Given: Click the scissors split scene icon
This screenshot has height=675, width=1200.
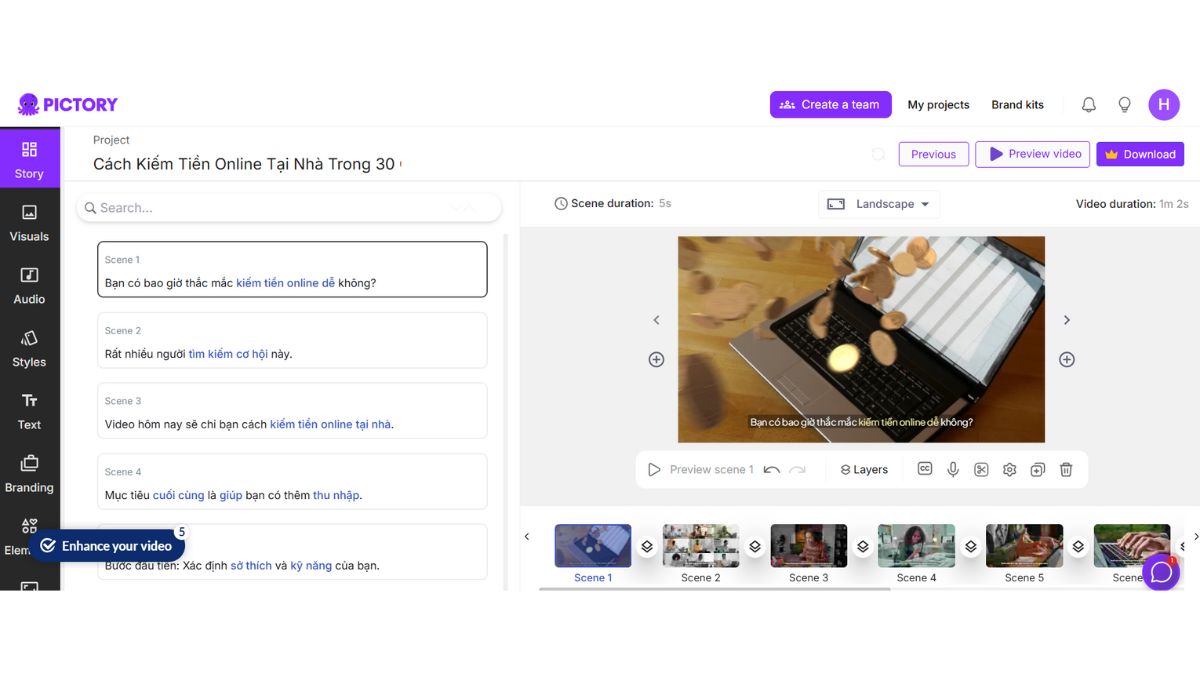Looking at the screenshot, I should 981,469.
